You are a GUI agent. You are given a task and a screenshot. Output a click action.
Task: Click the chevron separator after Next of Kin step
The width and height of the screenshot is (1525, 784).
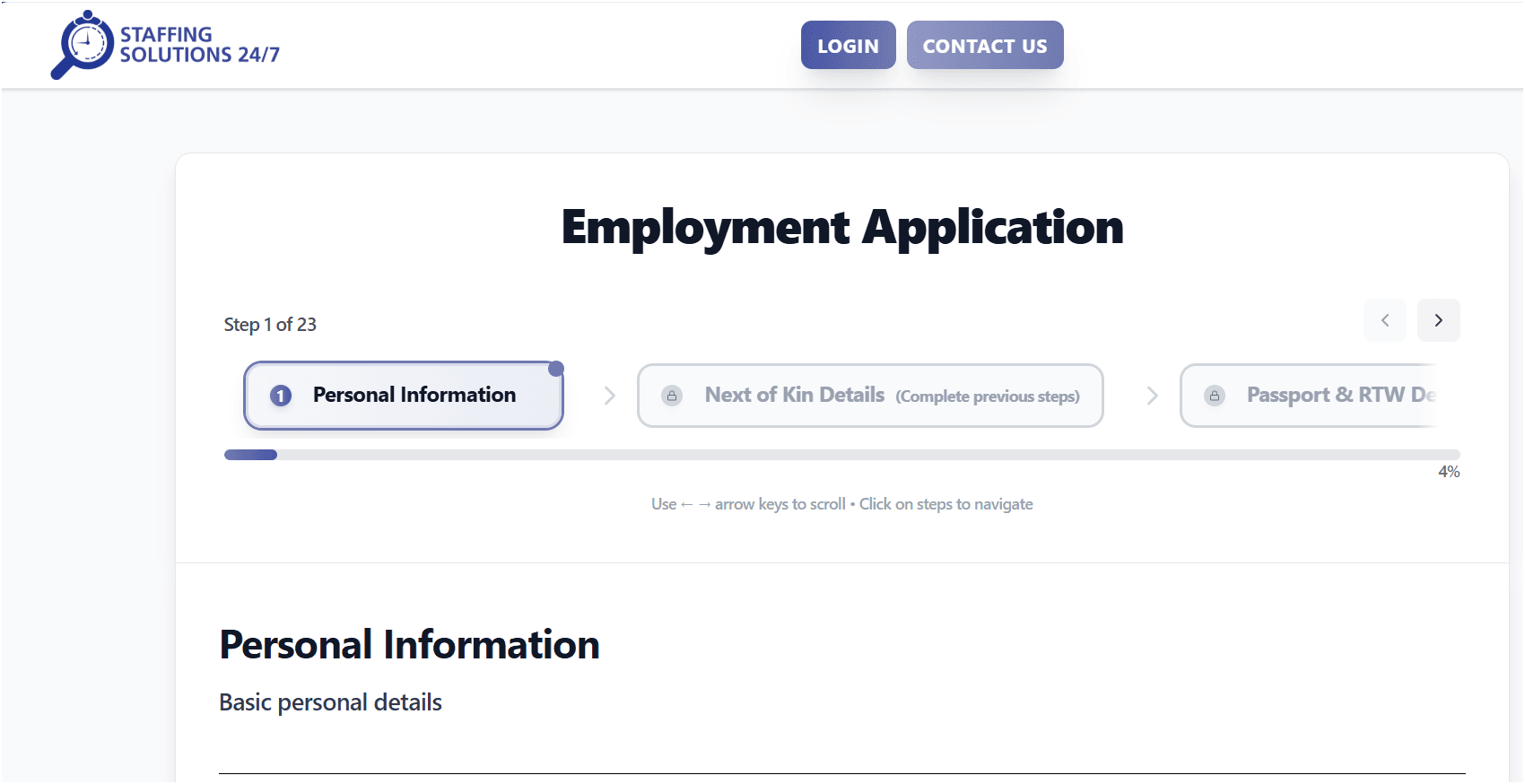(1153, 396)
